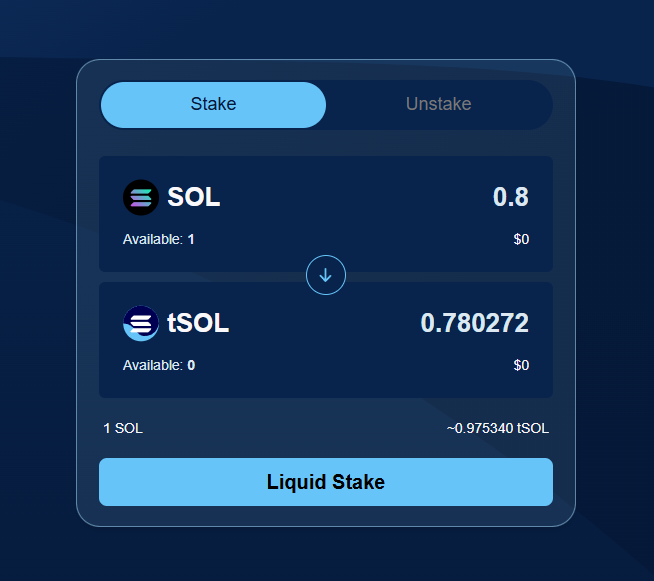The height and width of the screenshot is (581, 654).
Task: Click the word Available in SOL card
Action: (x=151, y=240)
